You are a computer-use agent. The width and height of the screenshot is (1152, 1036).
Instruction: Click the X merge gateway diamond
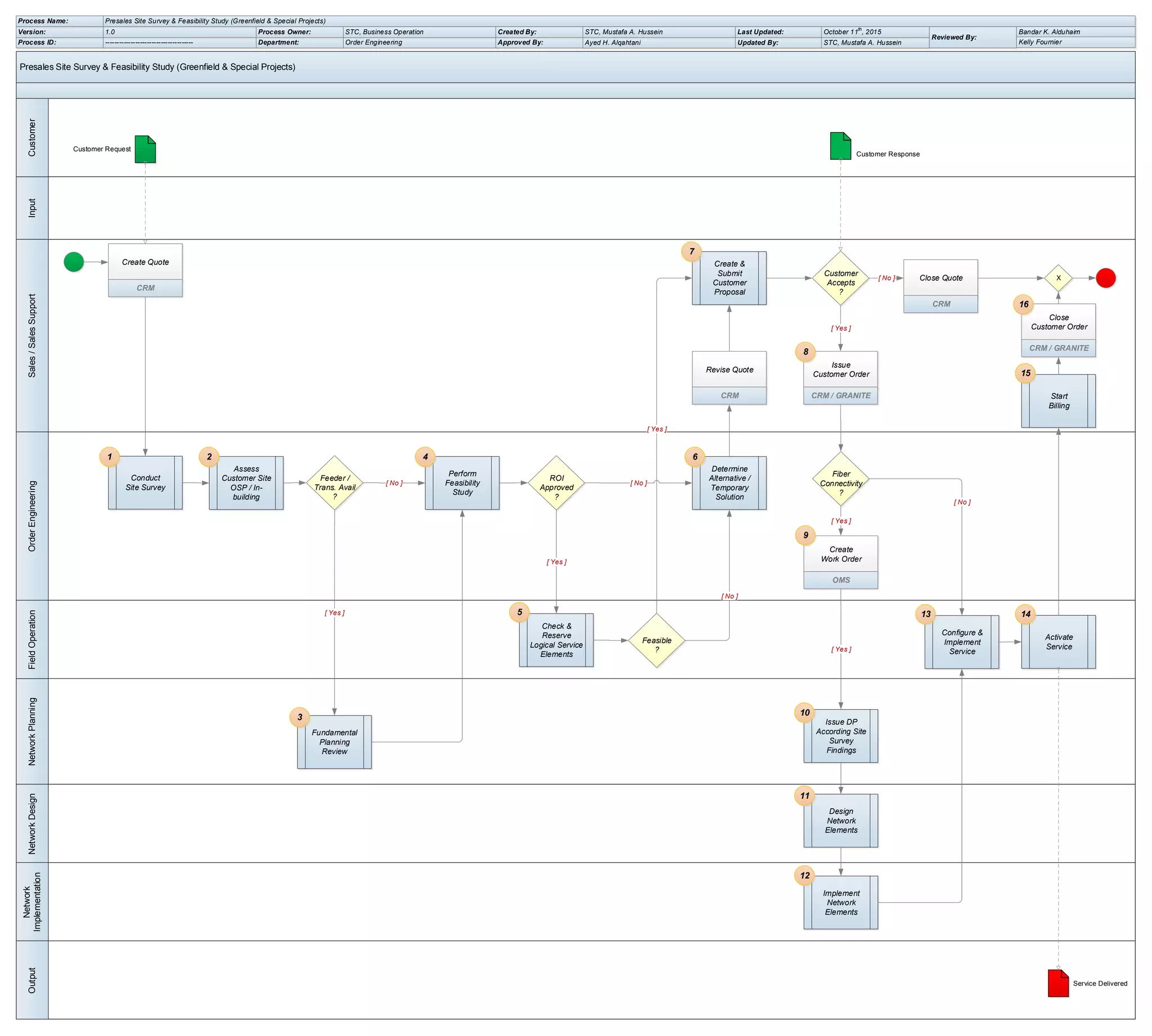point(1058,278)
